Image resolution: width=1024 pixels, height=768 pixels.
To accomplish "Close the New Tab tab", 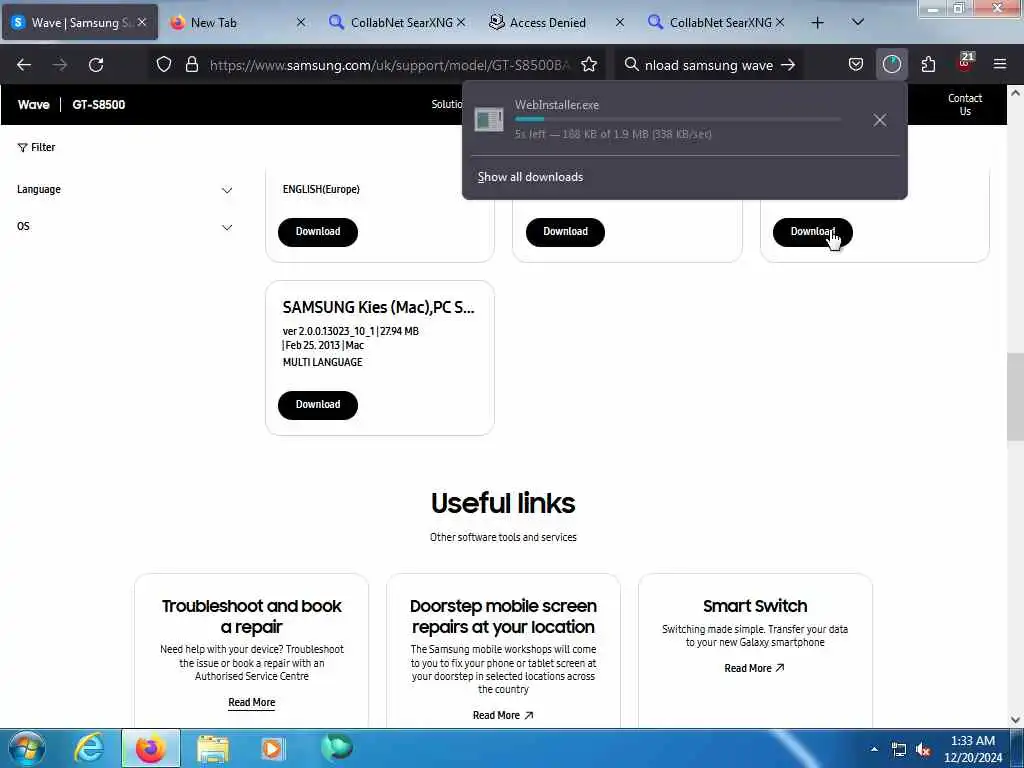I will (x=300, y=23).
